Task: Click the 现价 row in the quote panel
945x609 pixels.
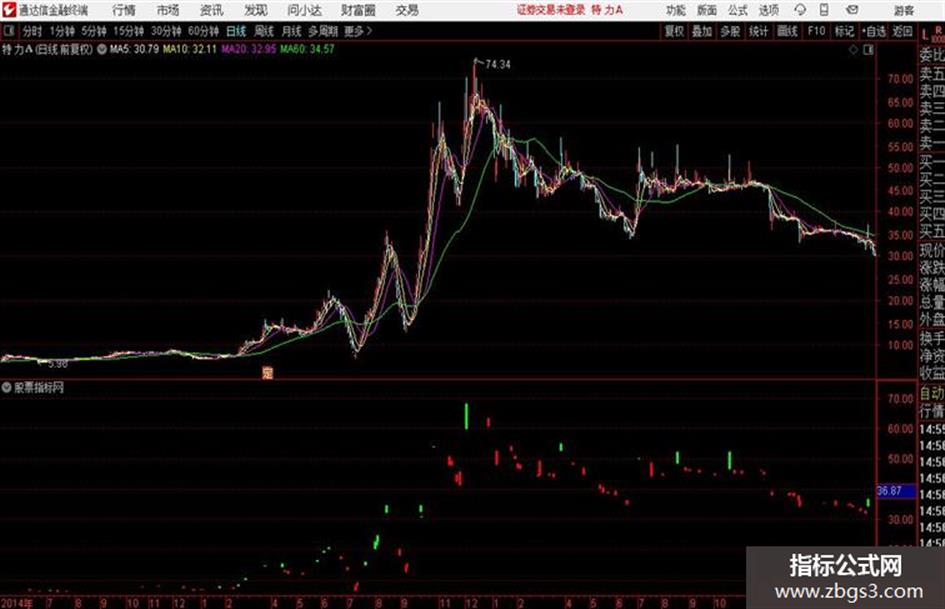Action: click(932, 251)
